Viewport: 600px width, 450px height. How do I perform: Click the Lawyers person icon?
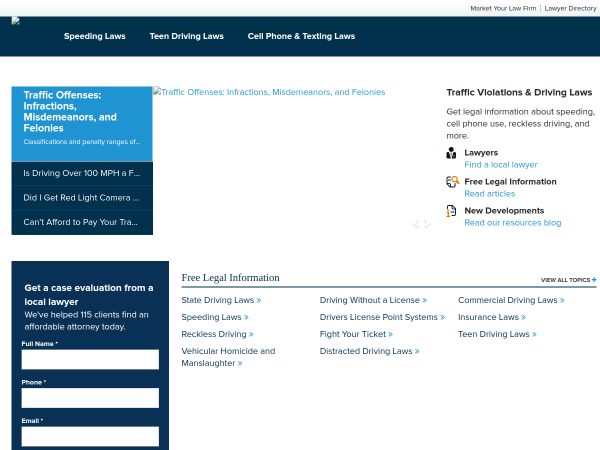451,153
